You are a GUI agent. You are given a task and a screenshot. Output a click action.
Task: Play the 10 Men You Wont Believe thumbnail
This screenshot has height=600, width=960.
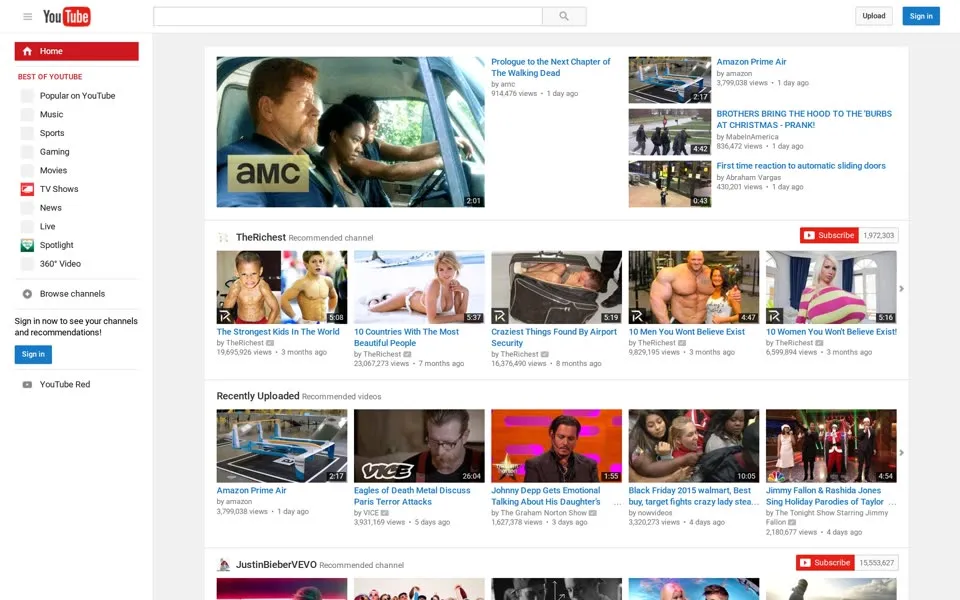tap(694, 287)
